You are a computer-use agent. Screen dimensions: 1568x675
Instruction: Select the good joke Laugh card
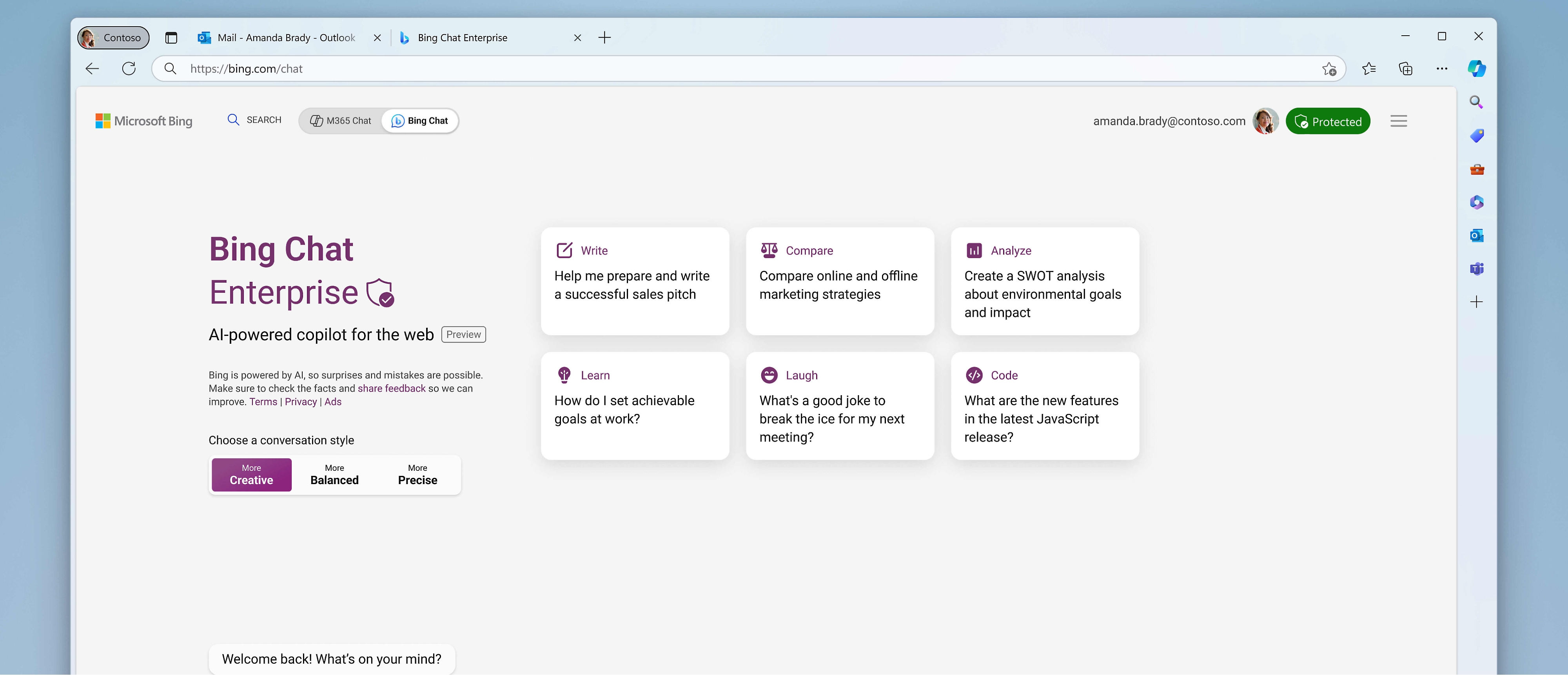[x=840, y=406]
